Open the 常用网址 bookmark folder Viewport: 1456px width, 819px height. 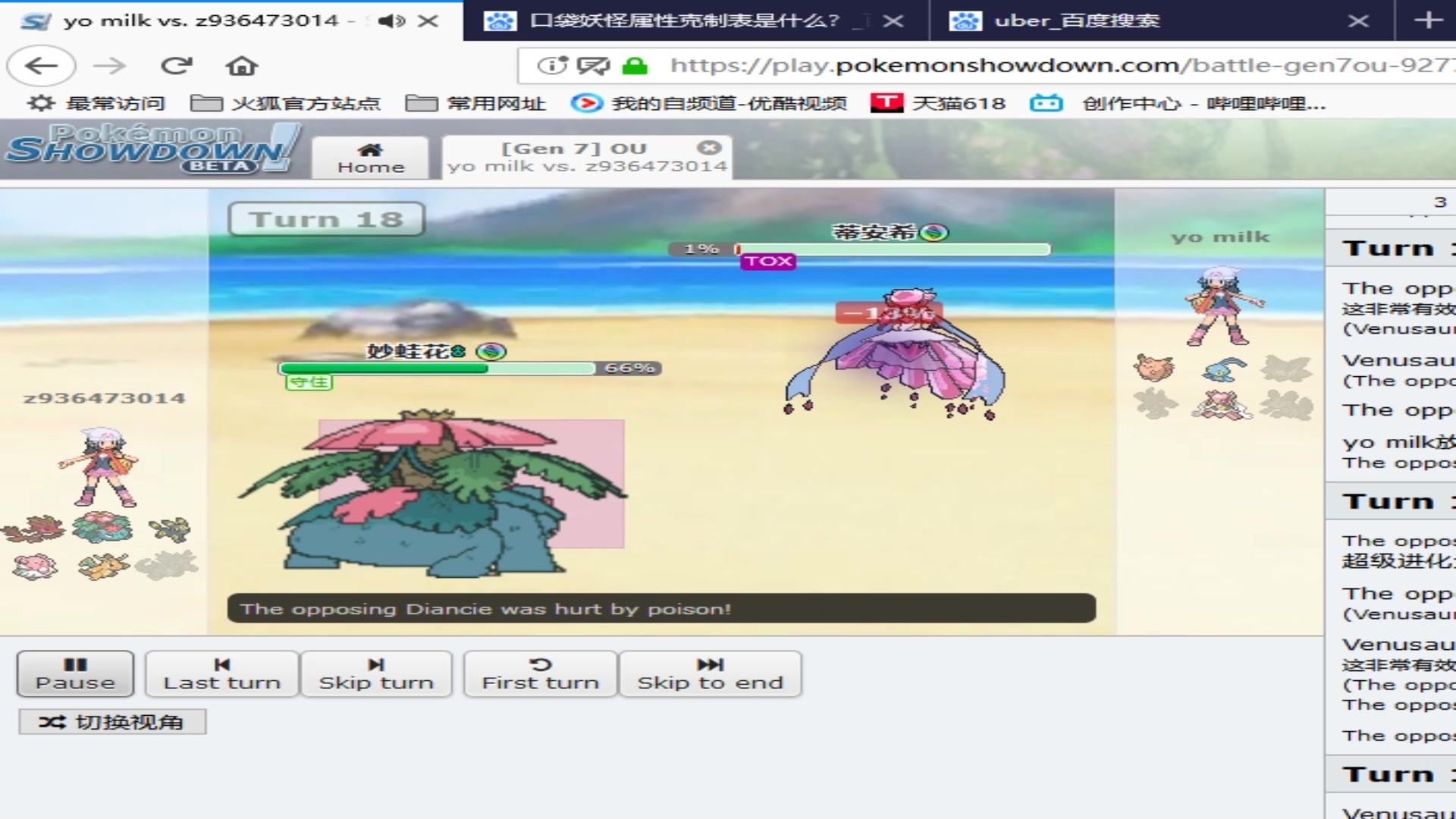[475, 103]
